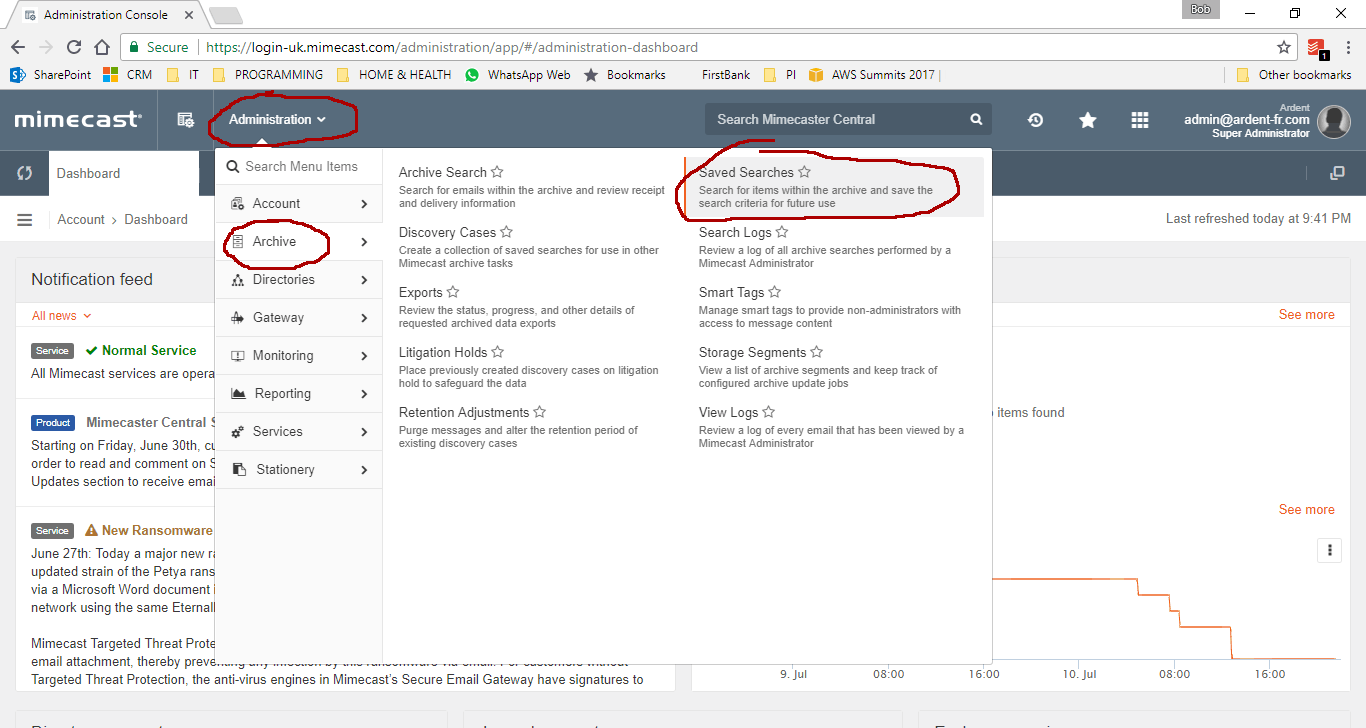This screenshot has height=728, width=1366.
Task: Open the Monitoring menu category
Action: tap(299, 356)
